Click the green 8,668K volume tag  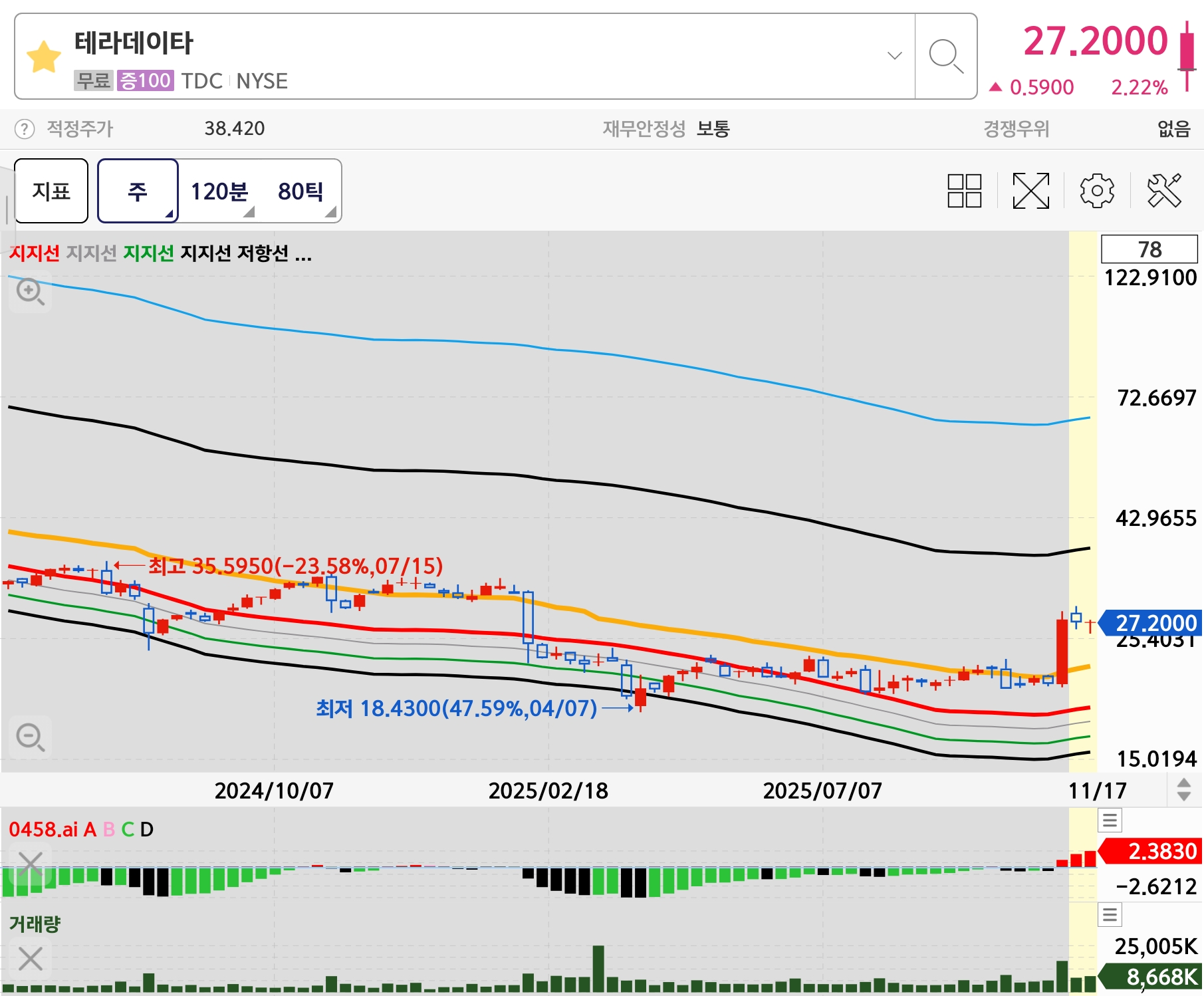coord(1151,977)
